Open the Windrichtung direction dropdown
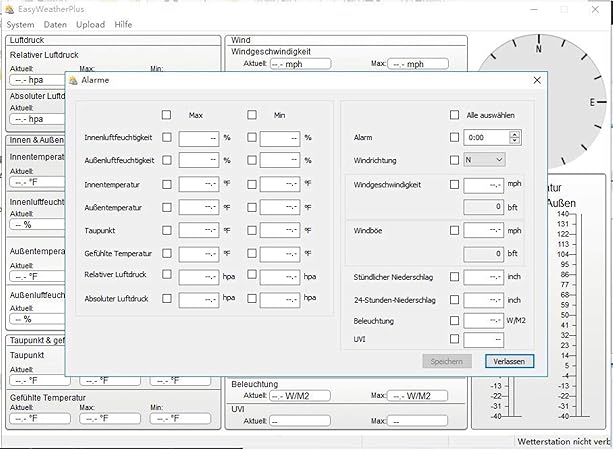Screen dimensions: 613x450 485,159
